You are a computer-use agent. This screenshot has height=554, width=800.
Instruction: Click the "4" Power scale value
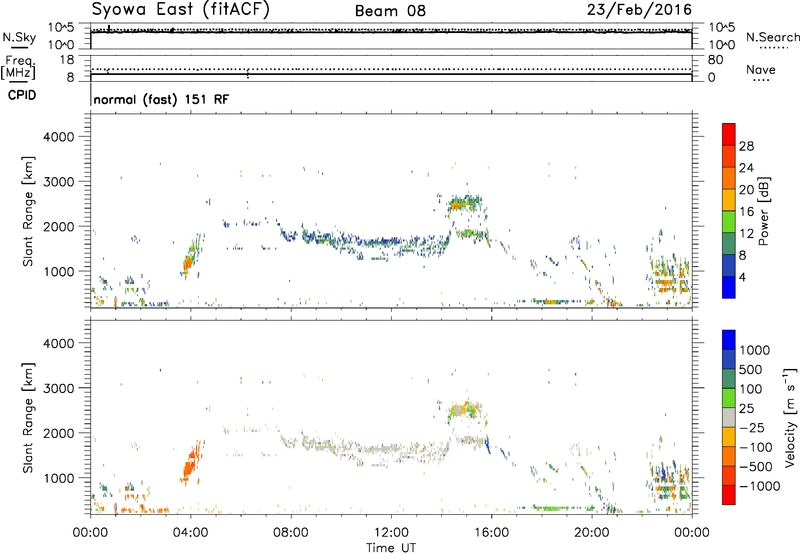[x=743, y=278]
